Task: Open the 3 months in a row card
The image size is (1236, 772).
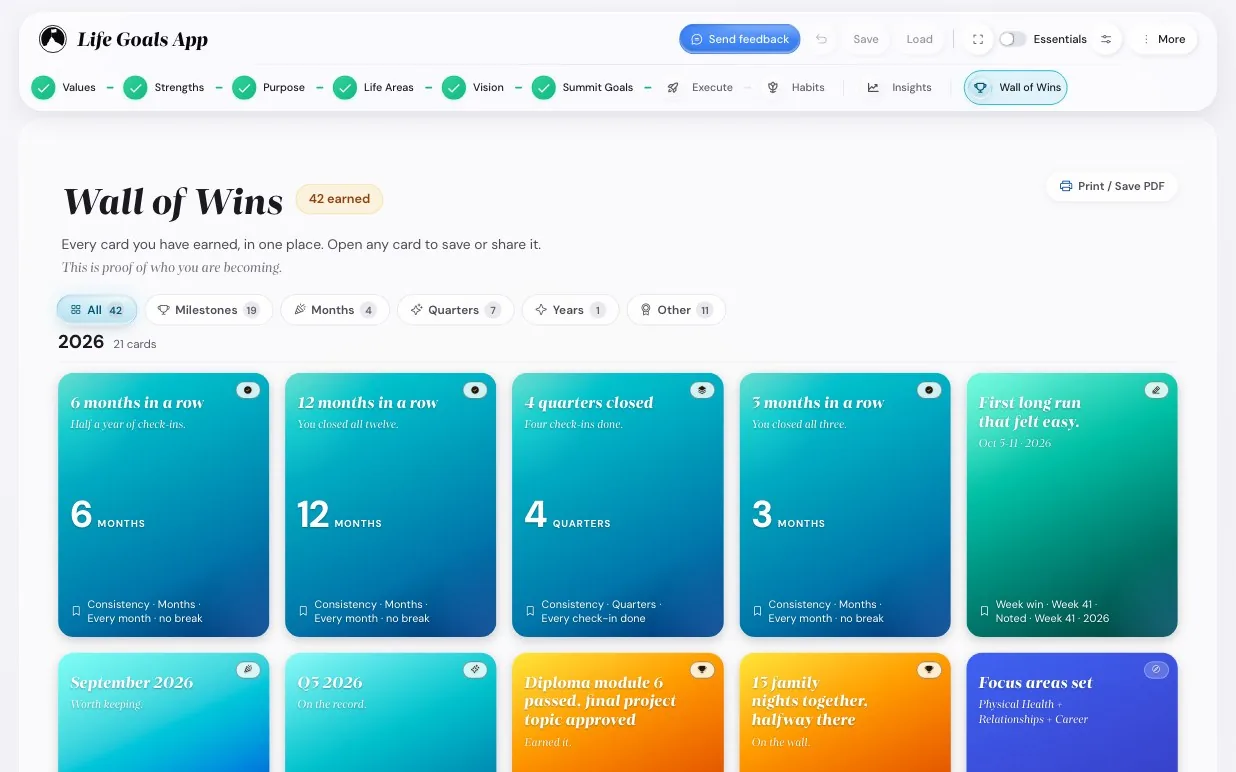Action: pos(845,505)
